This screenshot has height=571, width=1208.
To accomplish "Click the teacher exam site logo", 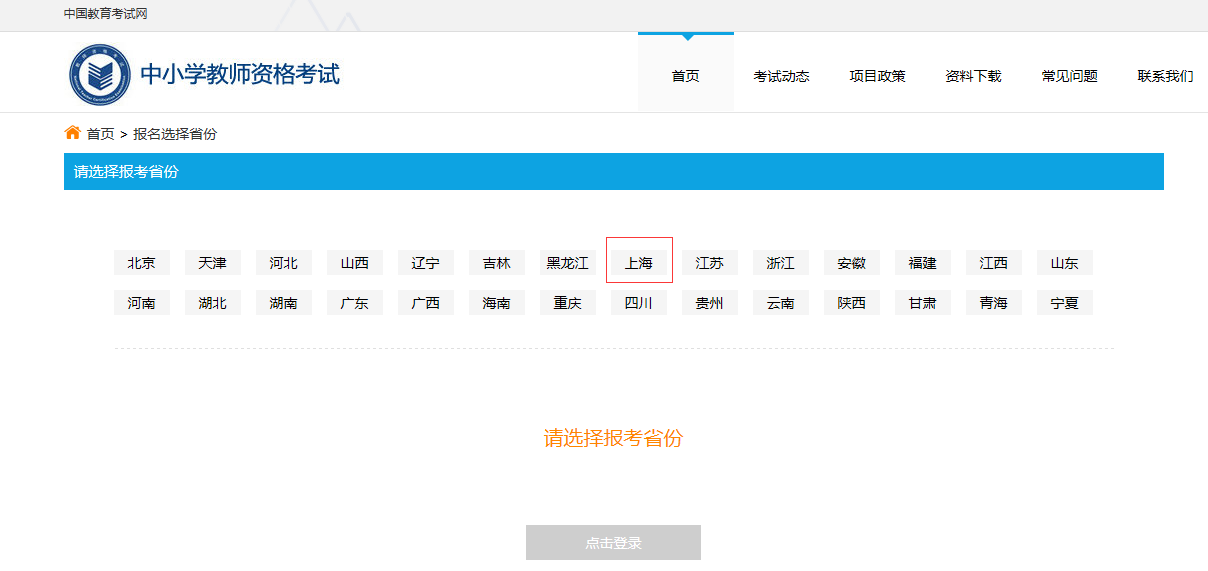I will (100, 74).
